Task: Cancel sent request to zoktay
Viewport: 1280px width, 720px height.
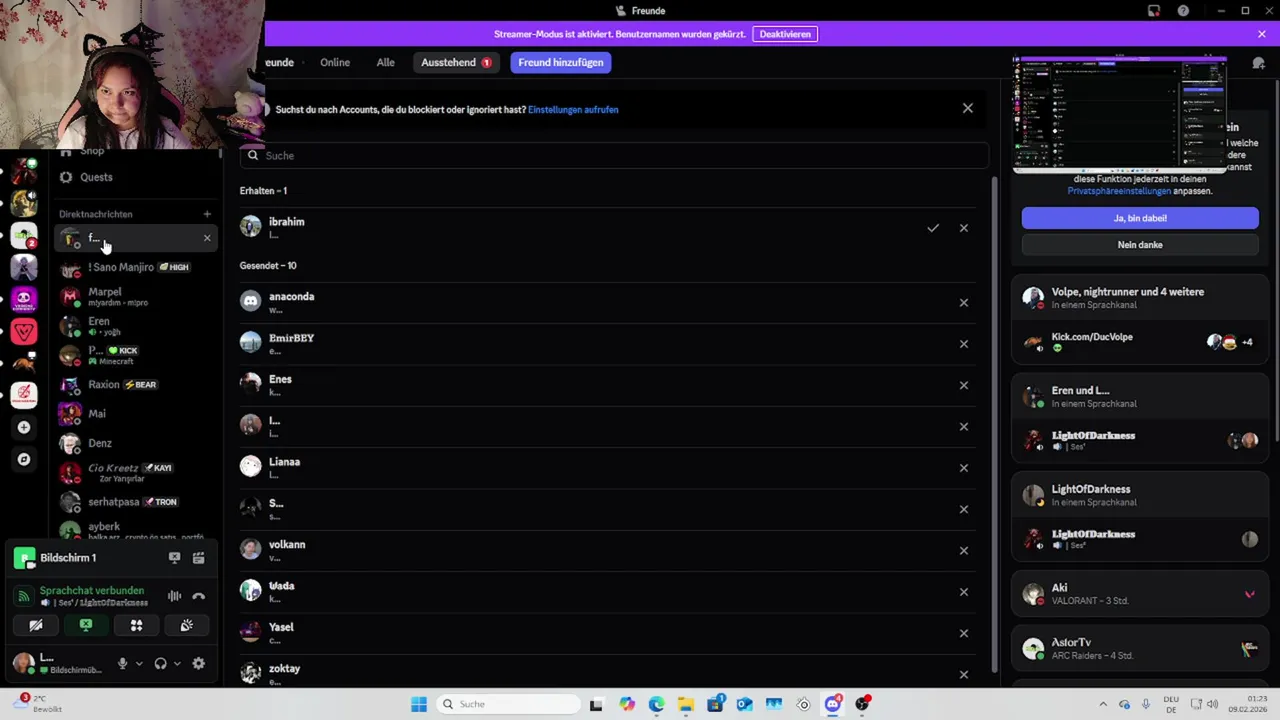Action: coord(964,675)
